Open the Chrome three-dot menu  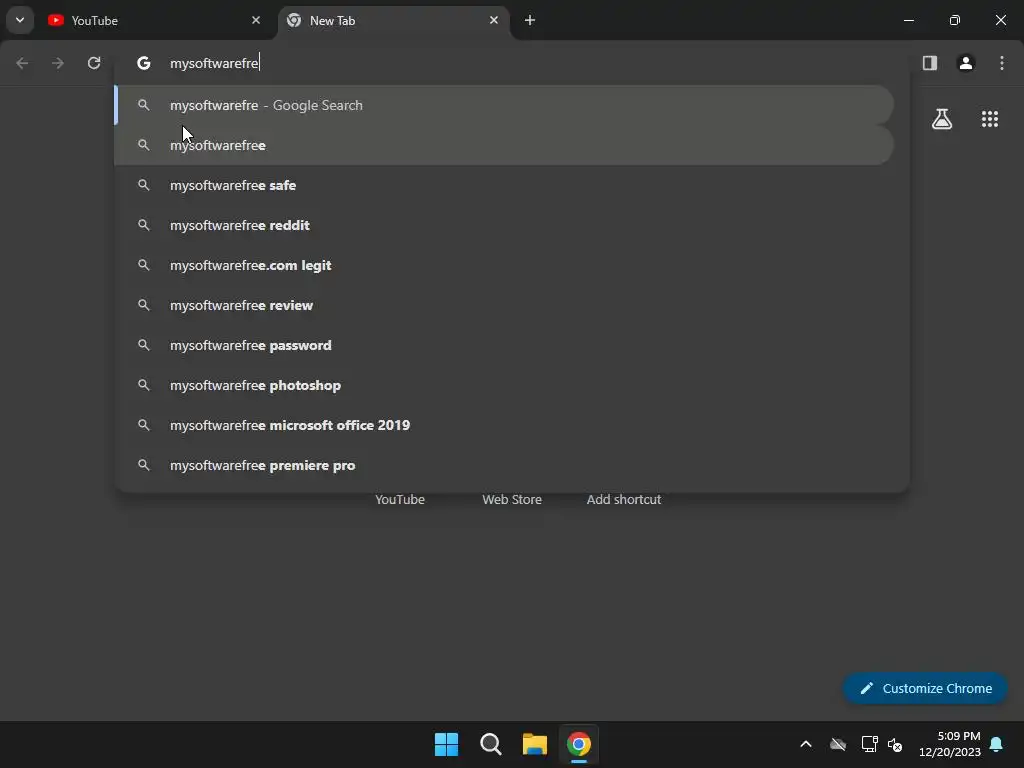coord(1002,63)
